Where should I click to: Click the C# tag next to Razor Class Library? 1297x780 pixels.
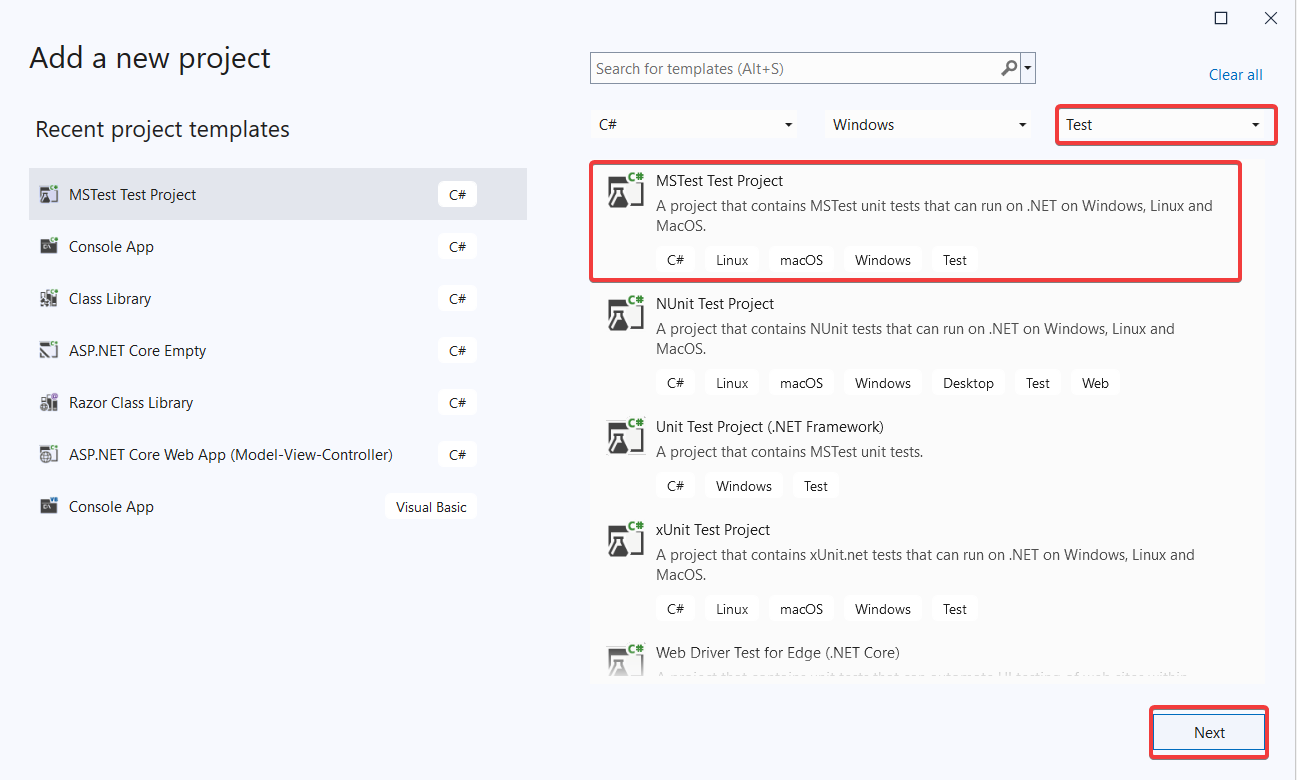pos(457,403)
